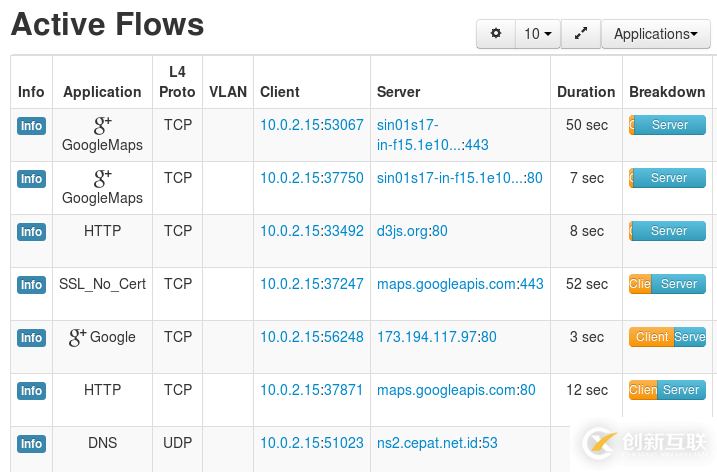This screenshot has height=472, width=717.
Task: Click the gear settings icon button
Action: [x=496, y=34]
